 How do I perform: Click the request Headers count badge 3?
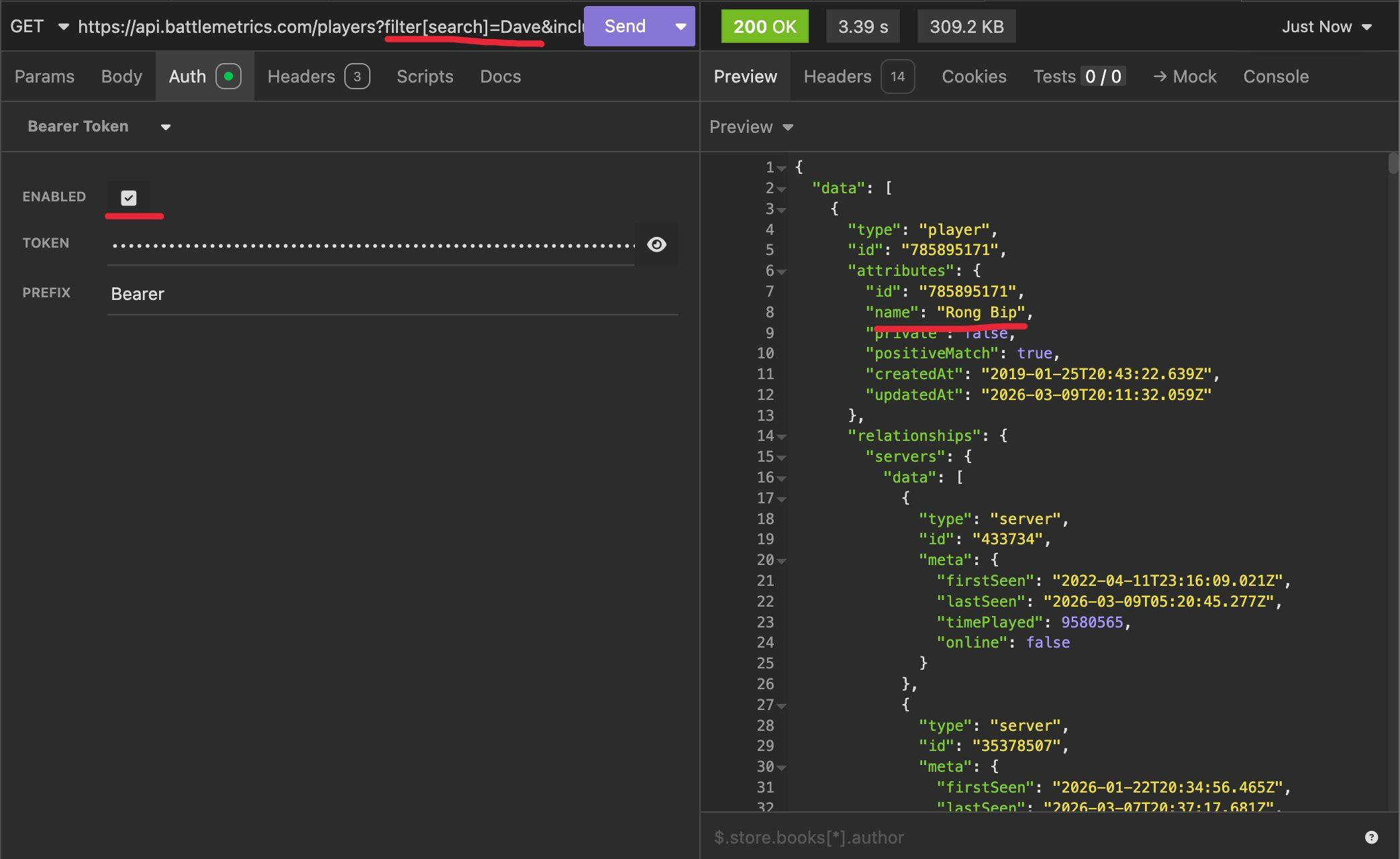pyautogui.click(x=357, y=77)
